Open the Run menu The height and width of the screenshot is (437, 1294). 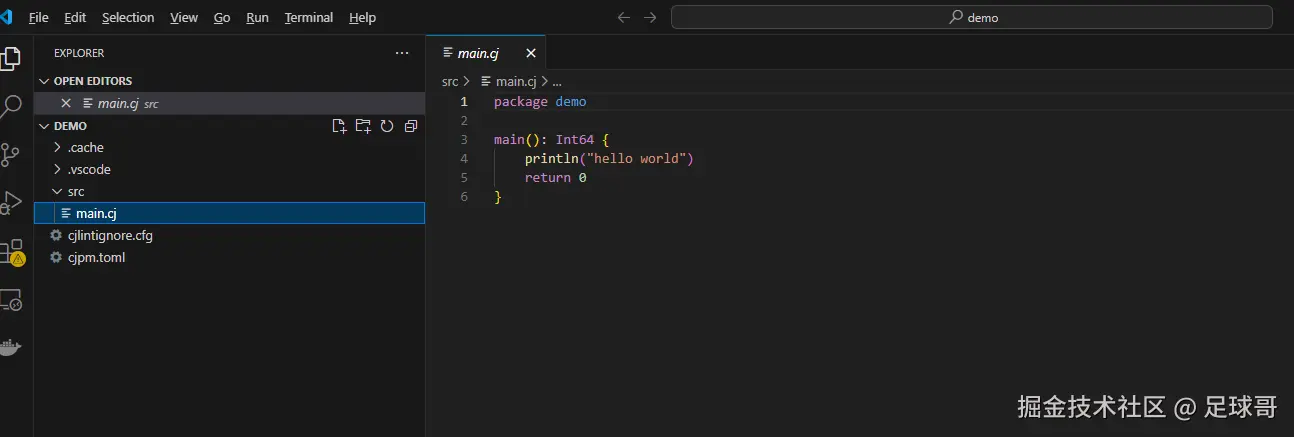click(x=257, y=17)
